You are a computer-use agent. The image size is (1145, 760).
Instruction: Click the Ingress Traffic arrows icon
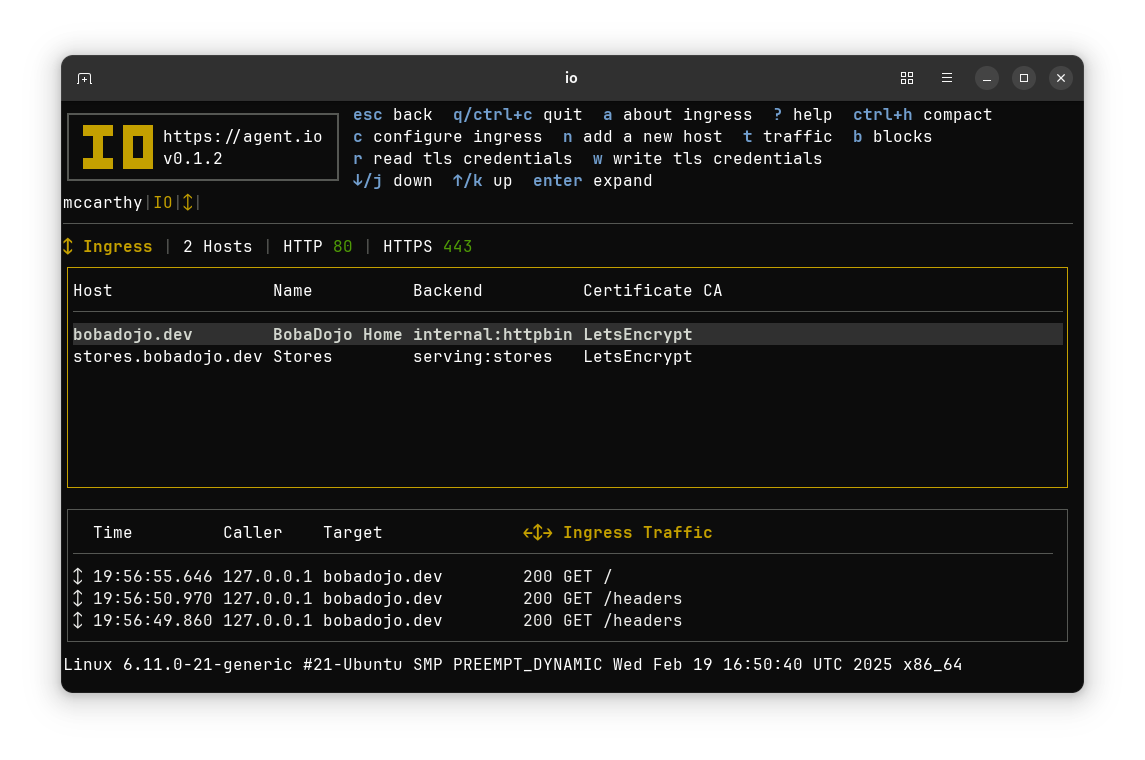pyautogui.click(x=537, y=533)
